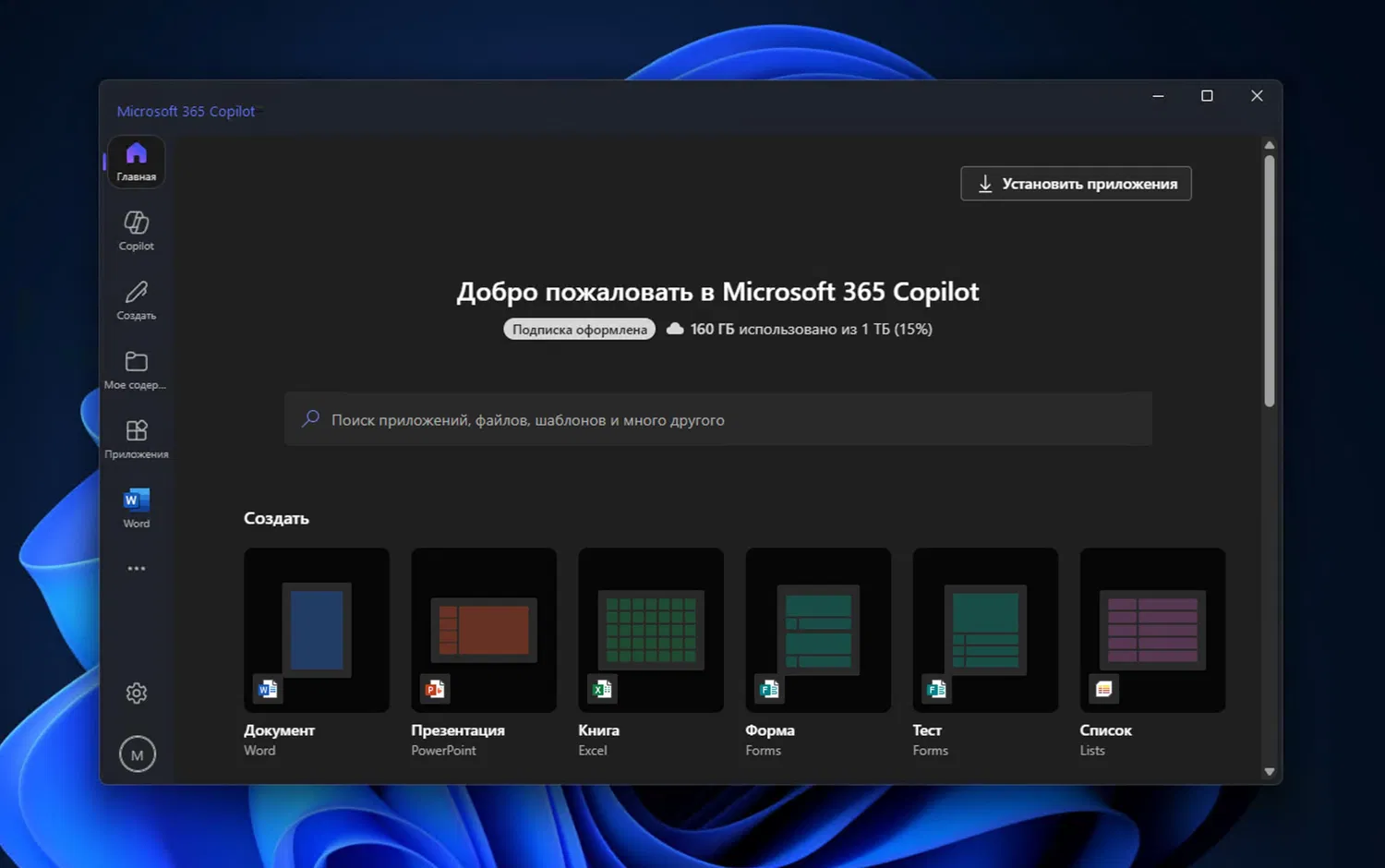This screenshot has width=1385, height=868.
Task: Open settings gear in the sidebar
Action: pyautogui.click(x=137, y=693)
